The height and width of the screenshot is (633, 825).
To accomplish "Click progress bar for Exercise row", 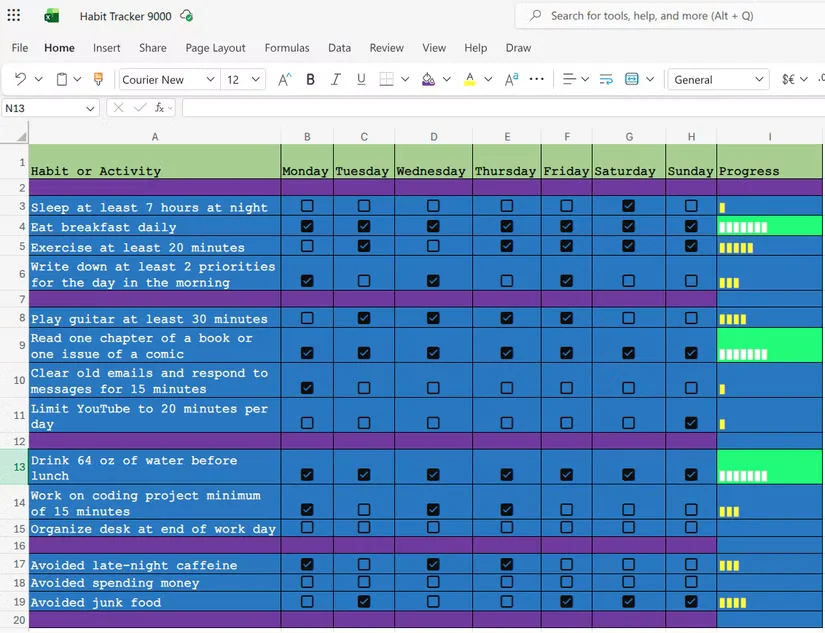I will [x=736, y=248].
